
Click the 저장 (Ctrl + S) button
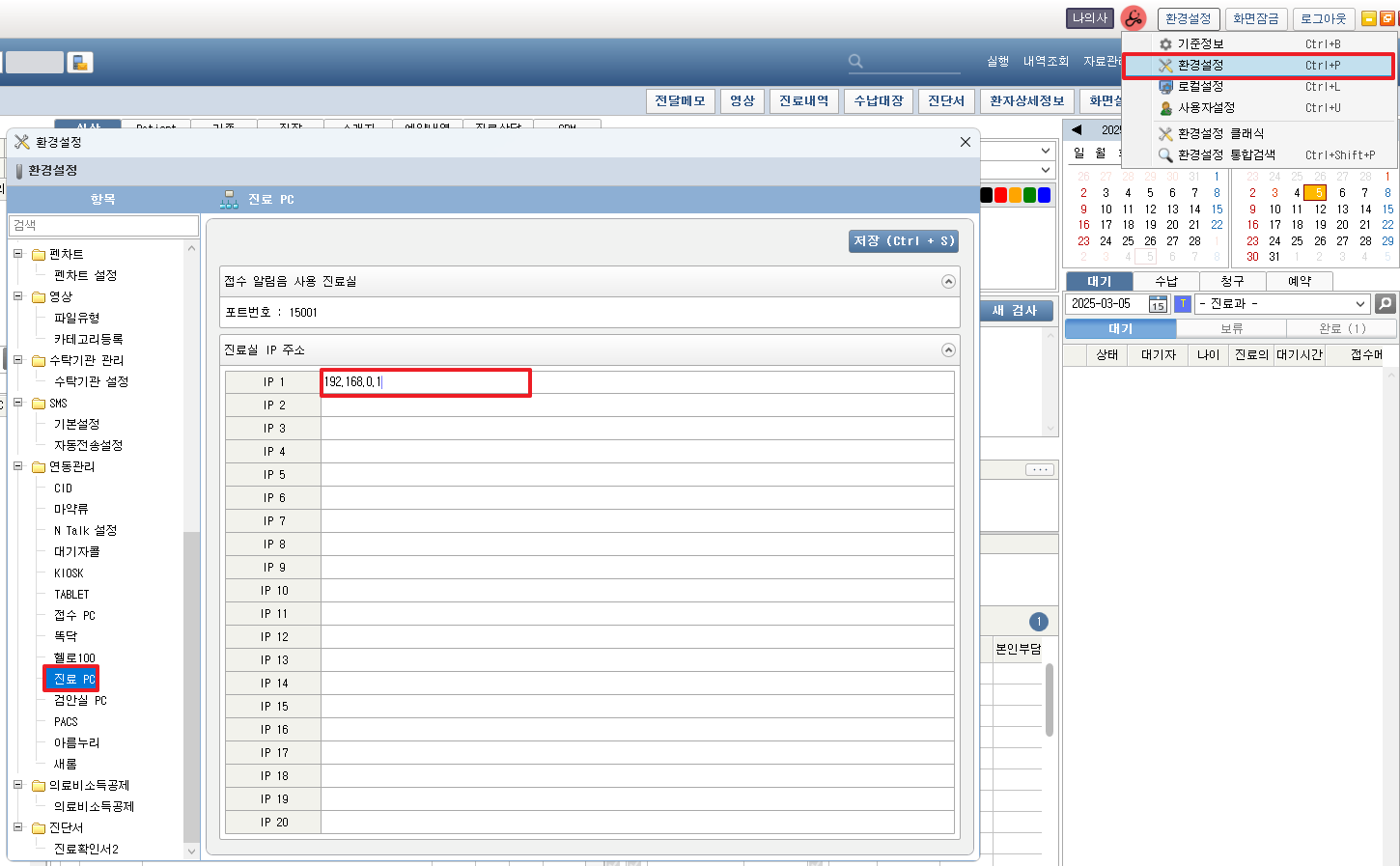(x=903, y=241)
